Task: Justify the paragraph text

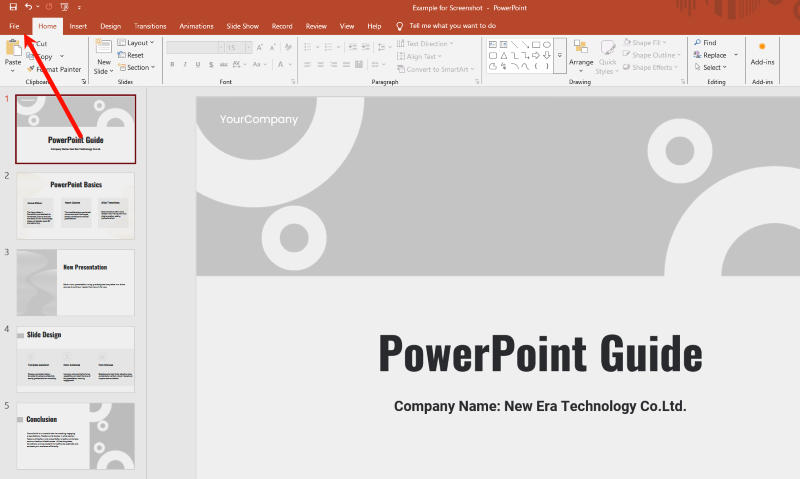Action: tap(346, 64)
